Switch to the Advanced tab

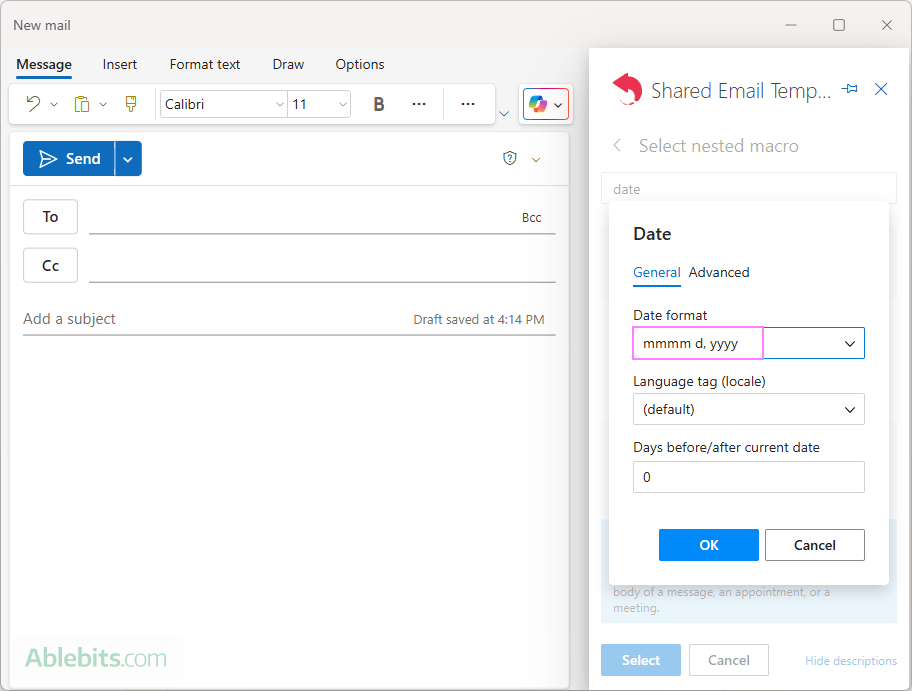click(x=719, y=272)
